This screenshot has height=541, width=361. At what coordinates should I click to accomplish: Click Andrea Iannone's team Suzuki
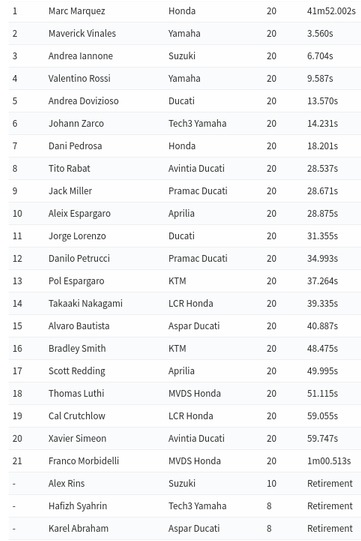pyautogui.click(x=182, y=56)
